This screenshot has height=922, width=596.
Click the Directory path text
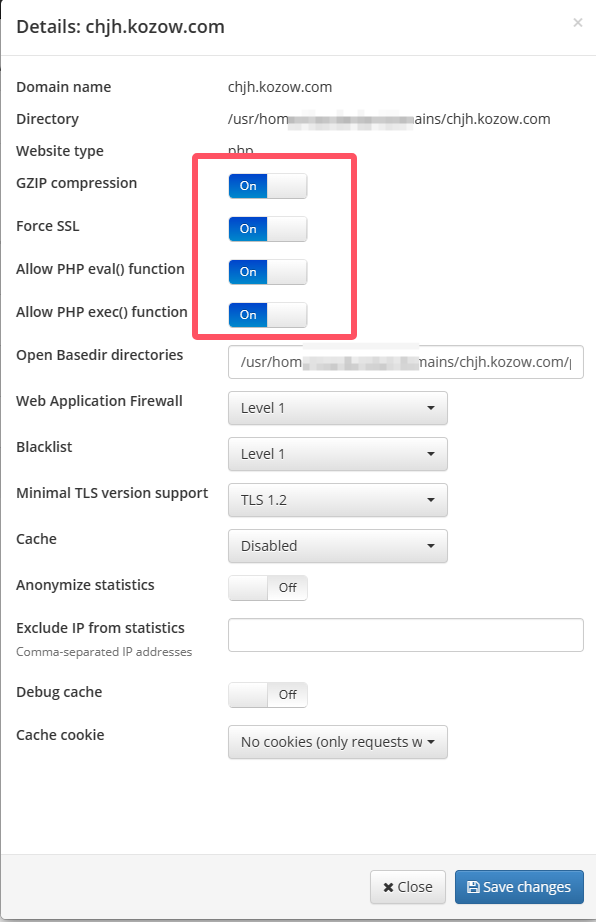(389, 119)
